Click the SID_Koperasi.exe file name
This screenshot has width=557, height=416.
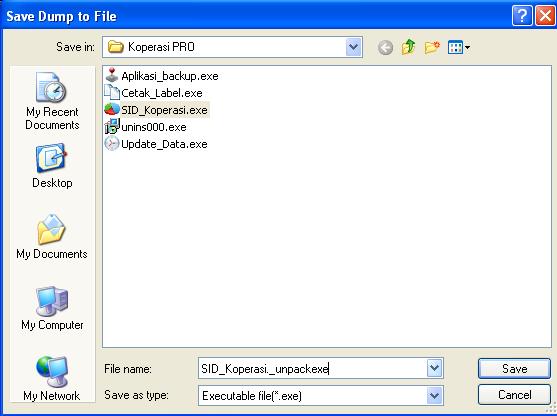164,110
